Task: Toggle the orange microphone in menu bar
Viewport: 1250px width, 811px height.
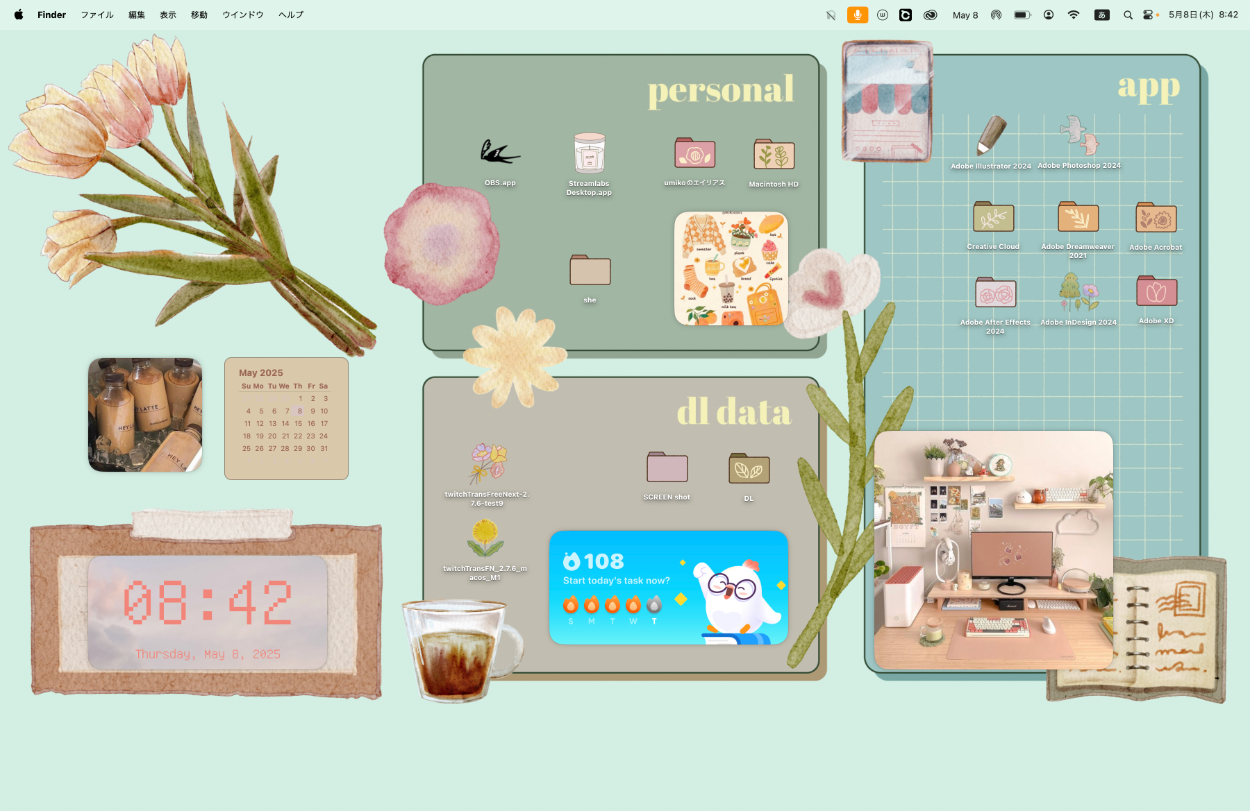Action: (x=857, y=15)
